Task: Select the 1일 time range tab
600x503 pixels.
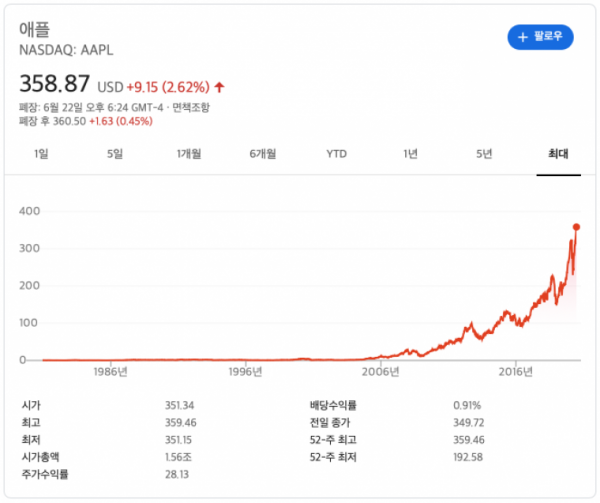Action: (x=41, y=154)
